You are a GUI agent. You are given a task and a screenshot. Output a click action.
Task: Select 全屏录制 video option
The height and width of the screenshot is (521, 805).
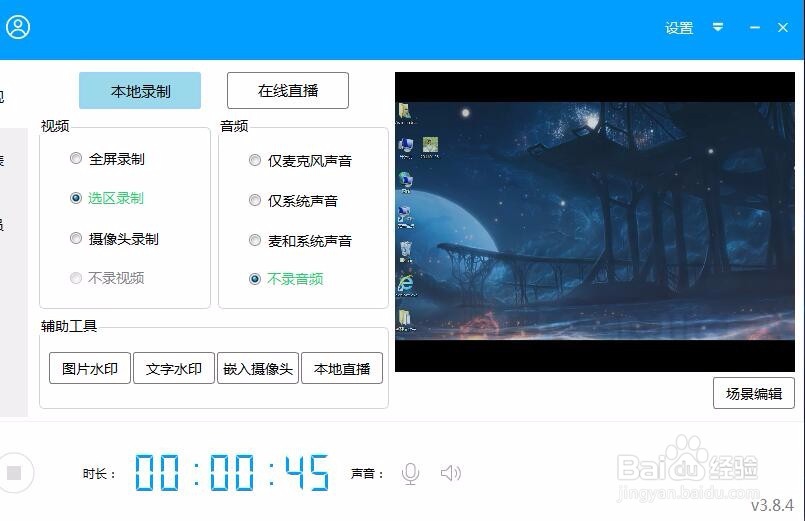click(107, 159)
